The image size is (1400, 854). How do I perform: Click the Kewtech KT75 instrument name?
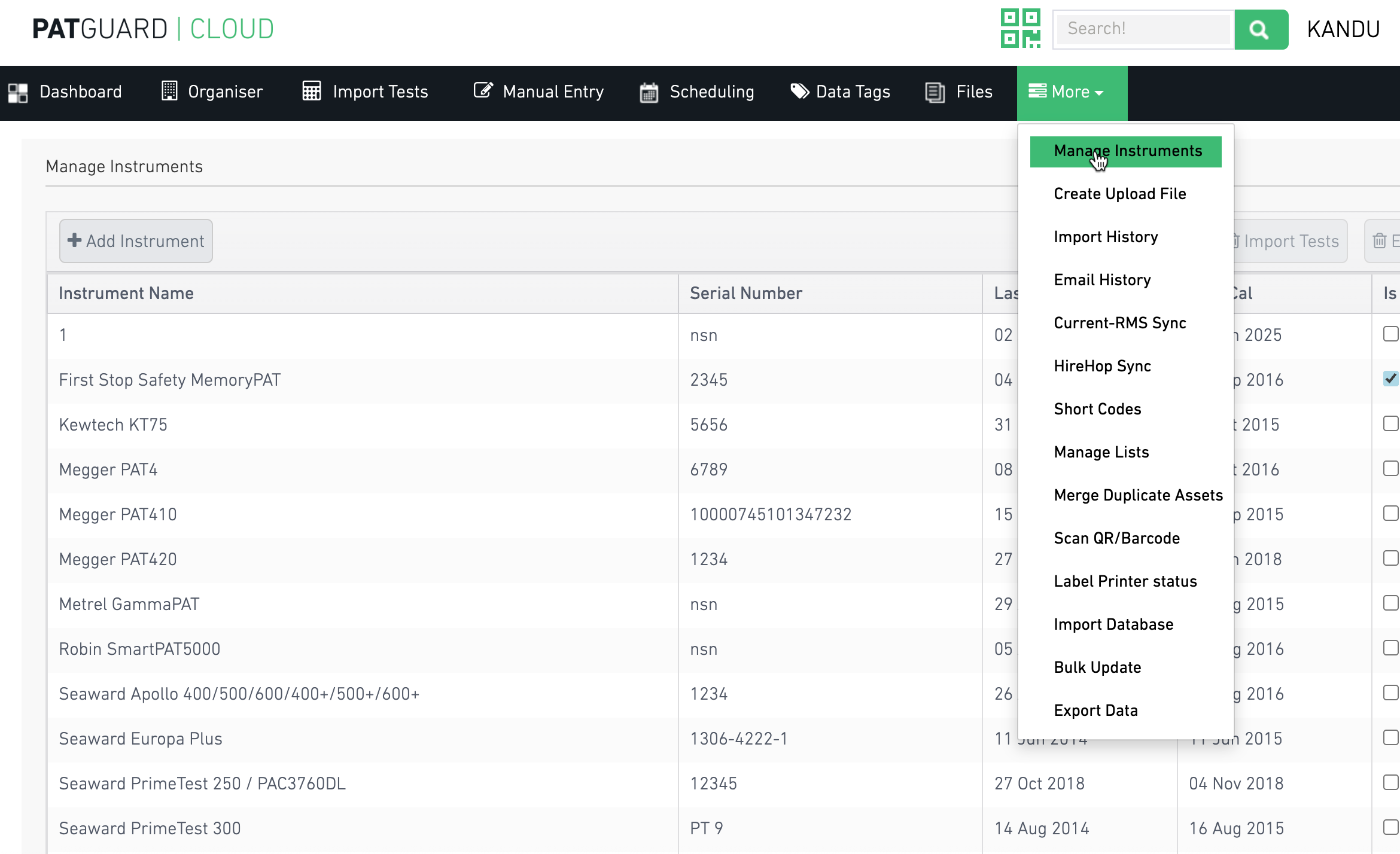pyautogui.click(x=113, y=425)
